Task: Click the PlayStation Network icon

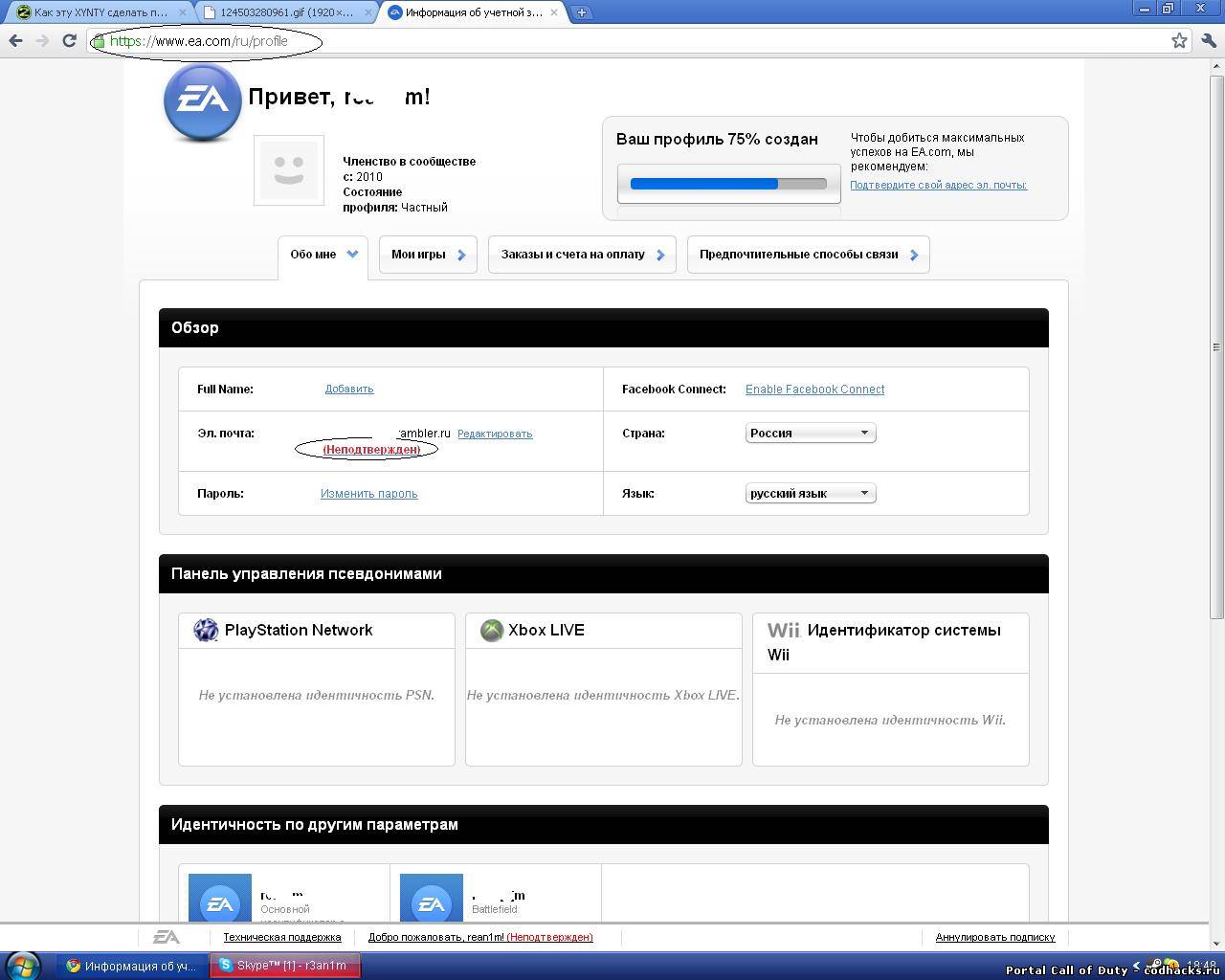Action: (x=206, y=630)
